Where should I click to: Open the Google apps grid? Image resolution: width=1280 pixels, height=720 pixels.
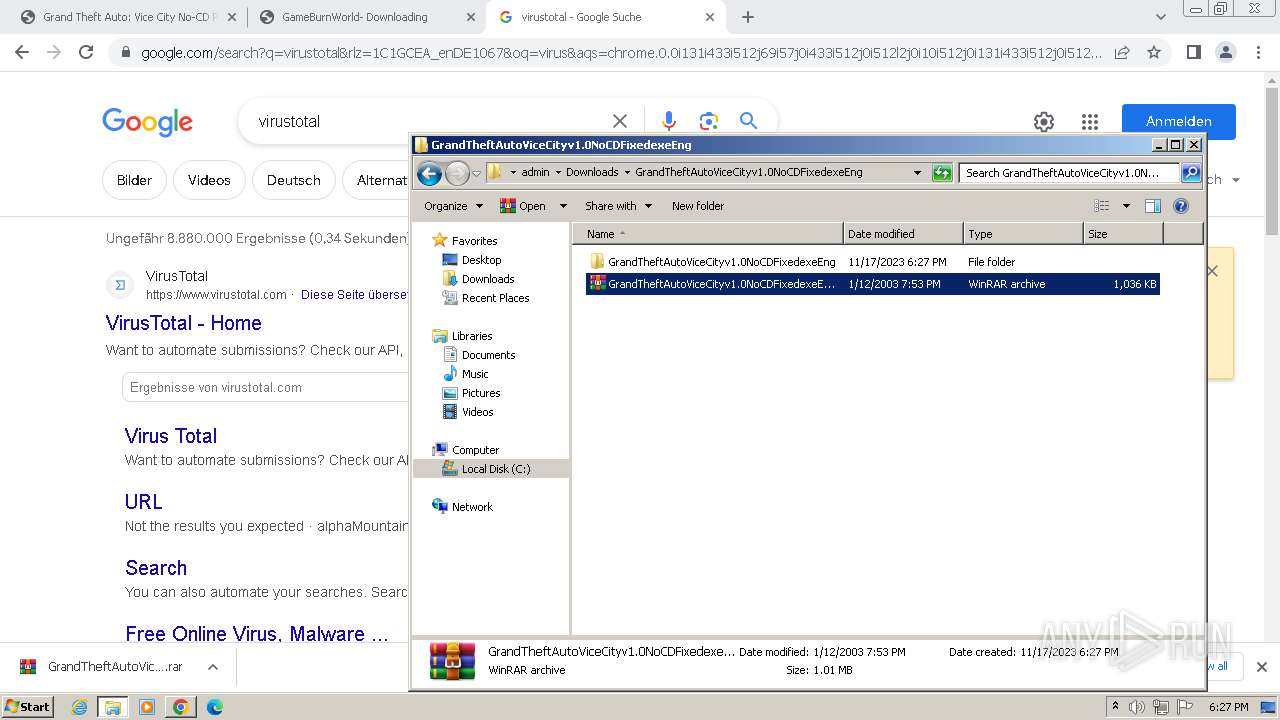1090,122
